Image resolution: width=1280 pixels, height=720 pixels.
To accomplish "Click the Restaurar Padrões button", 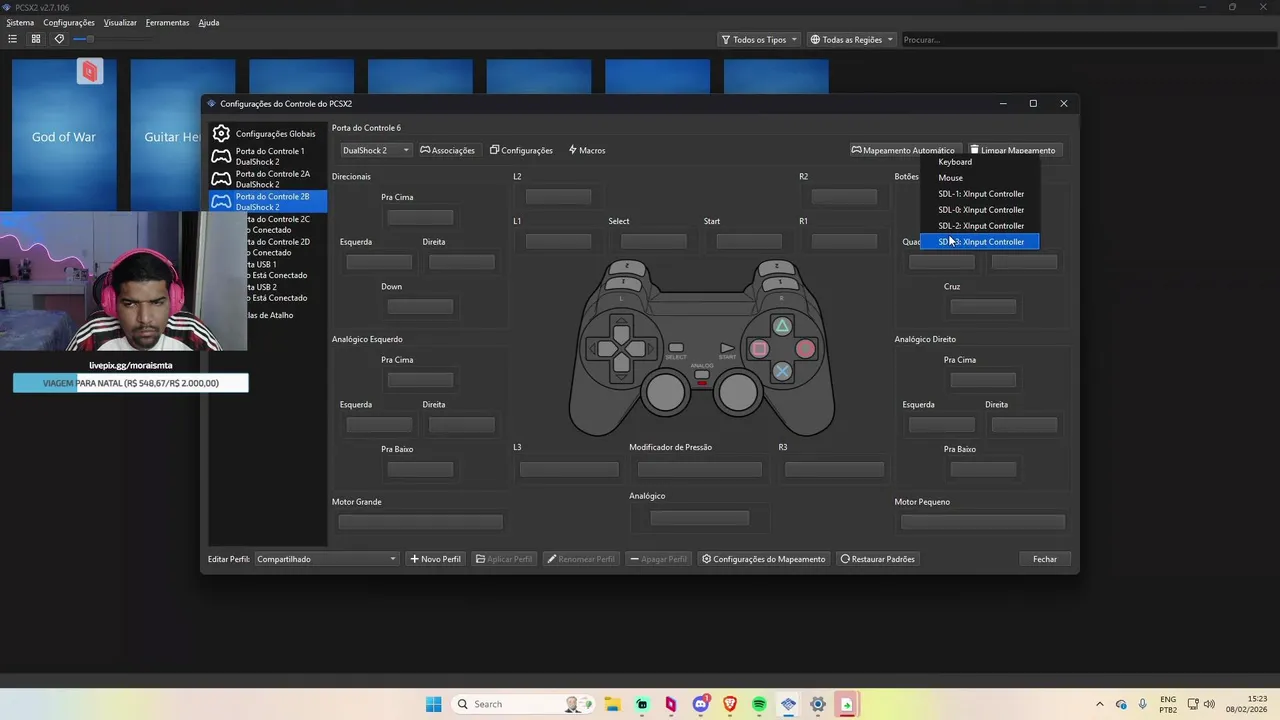I will pyautogui.click(x=877, y=559).
